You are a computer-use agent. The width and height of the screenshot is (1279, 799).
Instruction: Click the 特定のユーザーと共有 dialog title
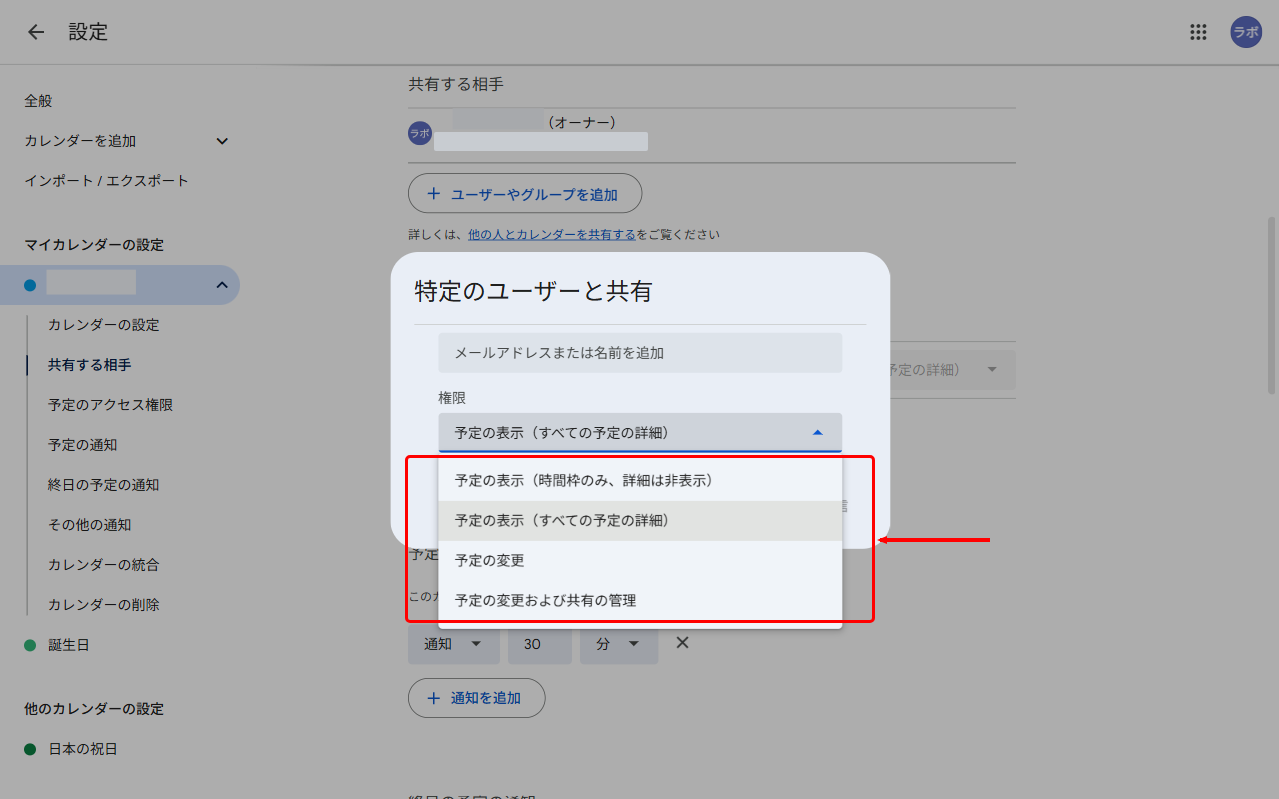tap(533, 292)
